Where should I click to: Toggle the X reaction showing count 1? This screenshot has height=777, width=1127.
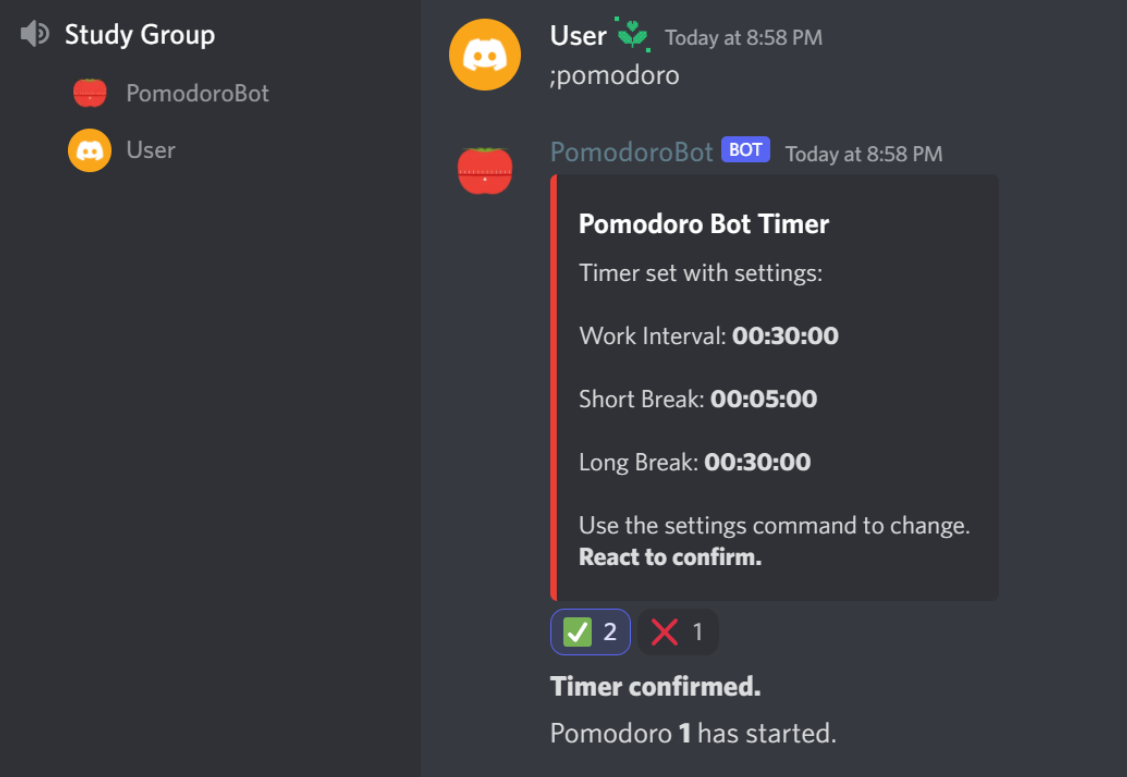pos(678,631)
